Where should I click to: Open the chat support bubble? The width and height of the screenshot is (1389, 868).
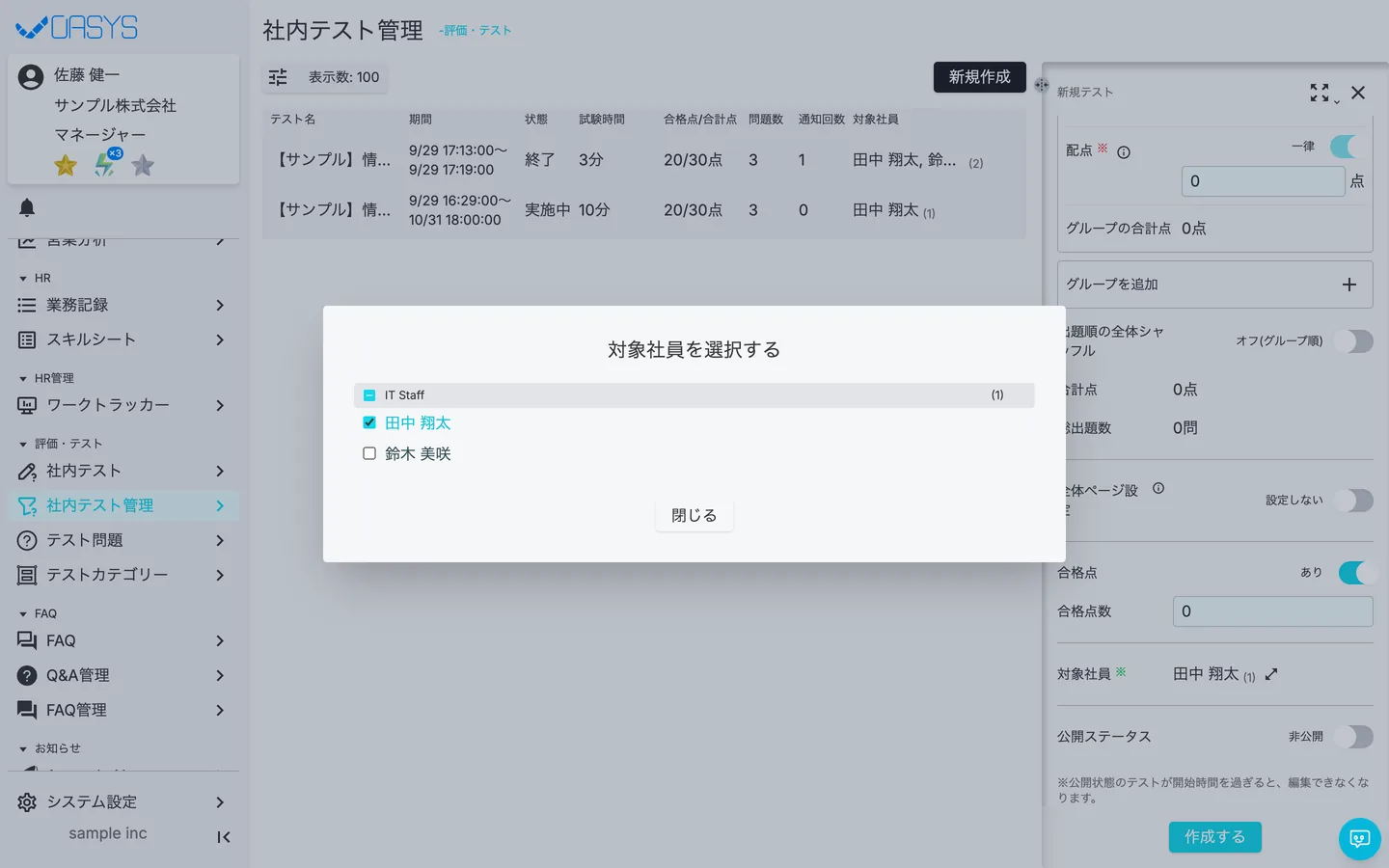pyautogui.click(x=1360, y=838)
